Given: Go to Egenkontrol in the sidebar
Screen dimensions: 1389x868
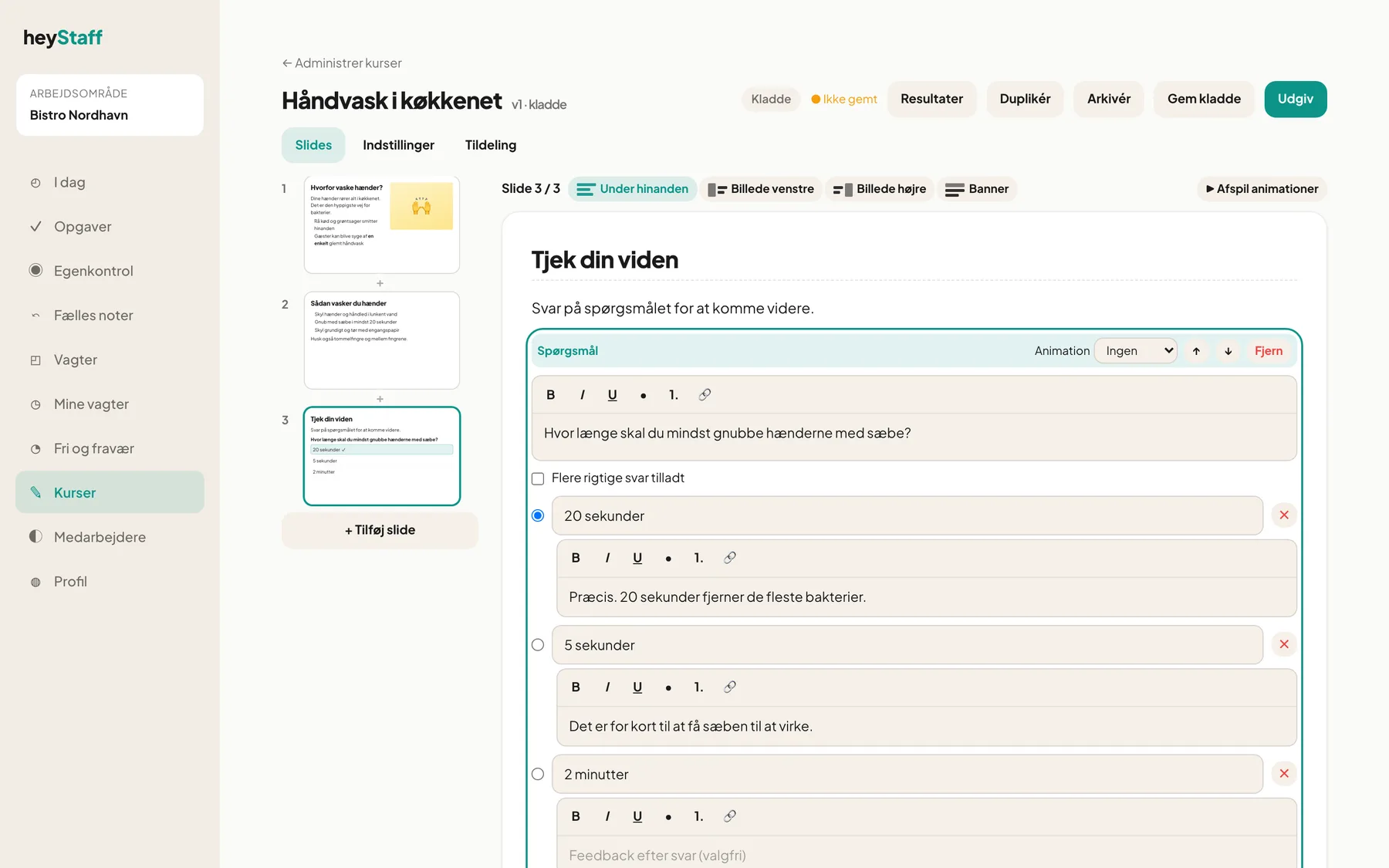Looking at the screenshot, I should 110,271.
